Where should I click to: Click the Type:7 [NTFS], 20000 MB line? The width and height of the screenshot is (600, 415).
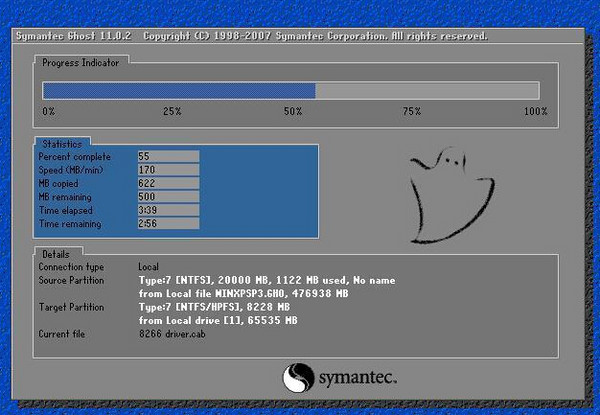pyautogui.click(x=267, y=280)
